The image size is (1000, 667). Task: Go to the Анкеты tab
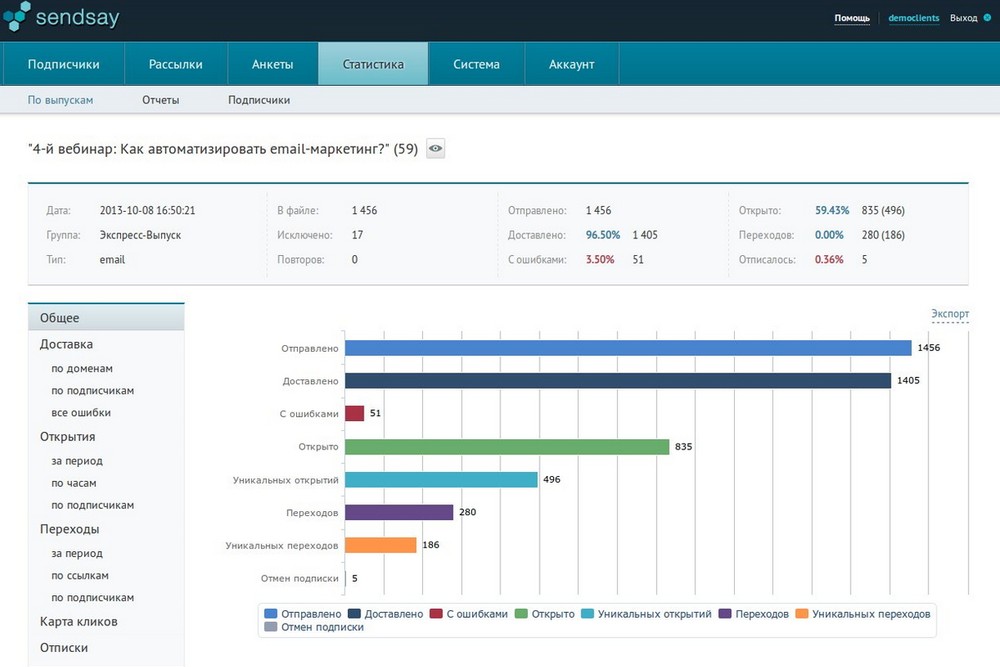272,64
